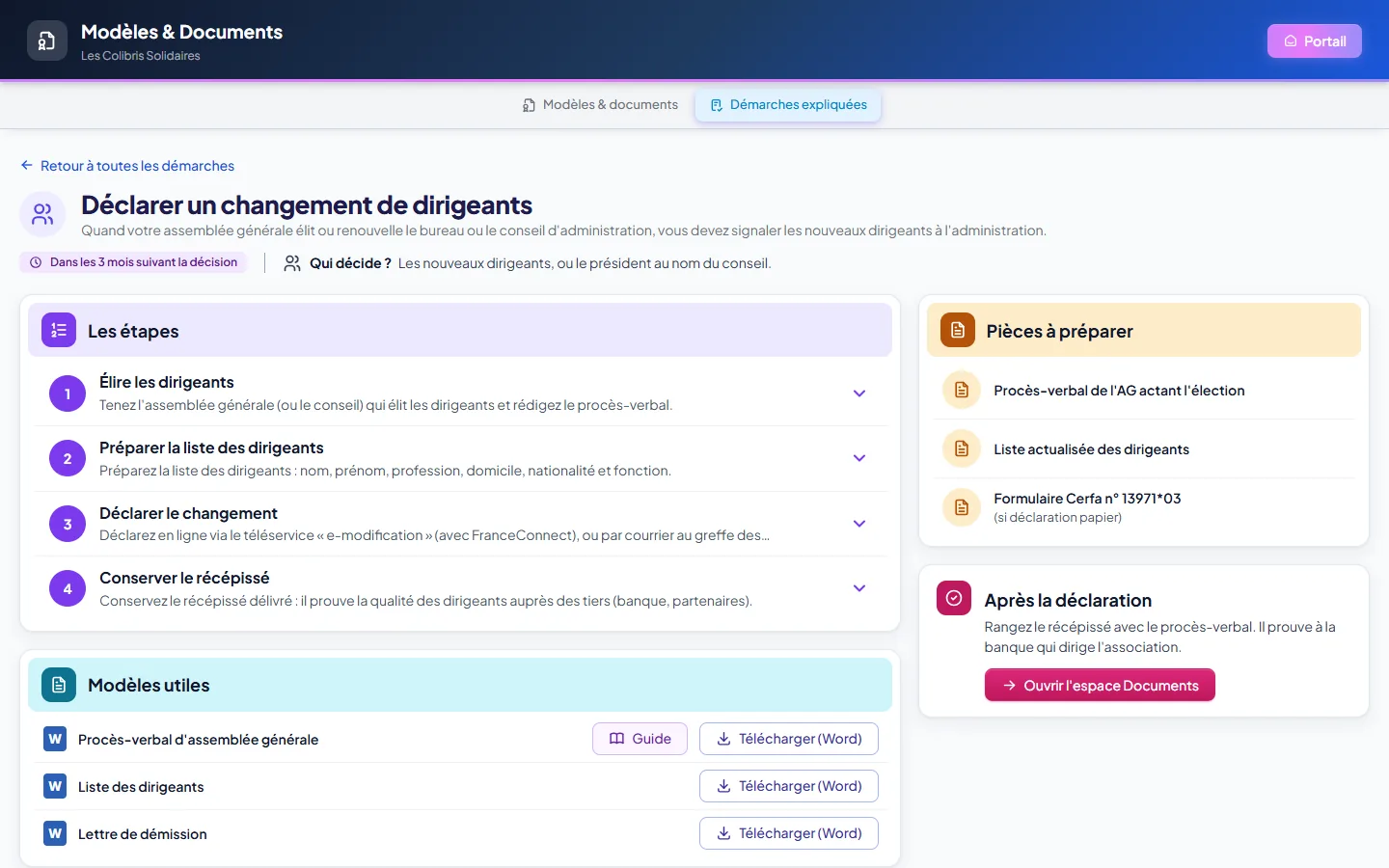1389x868 pixels.
Task: Open Guide for Procès-verbal d'assemblée générale
Action: point(640,739)
